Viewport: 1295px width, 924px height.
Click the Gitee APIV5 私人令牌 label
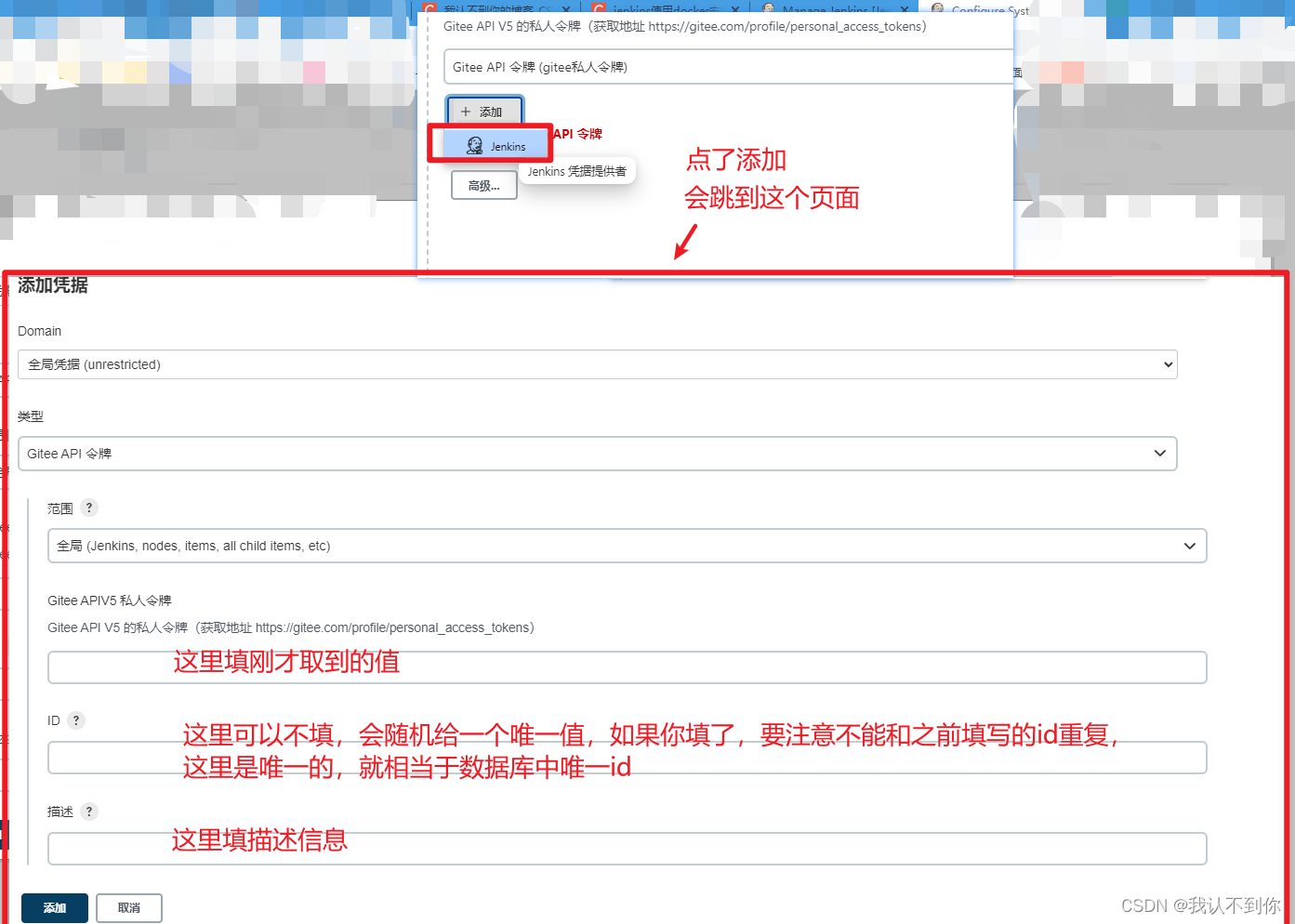[110, 601]
